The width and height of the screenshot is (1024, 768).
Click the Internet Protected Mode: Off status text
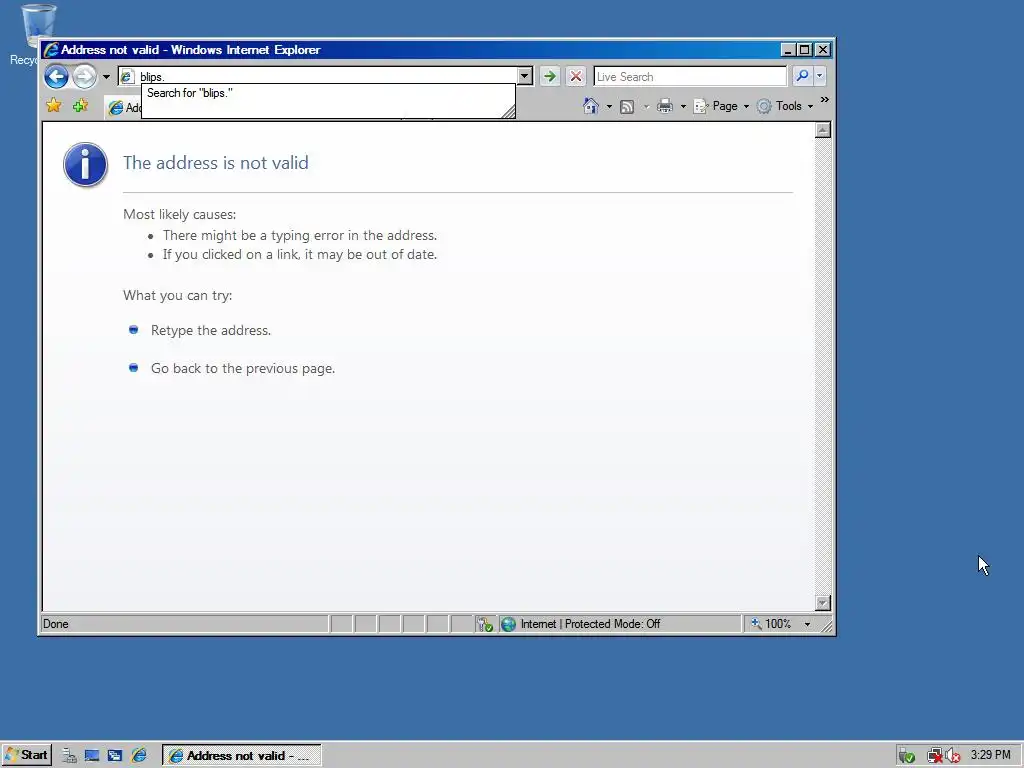(x=590, y=624)
